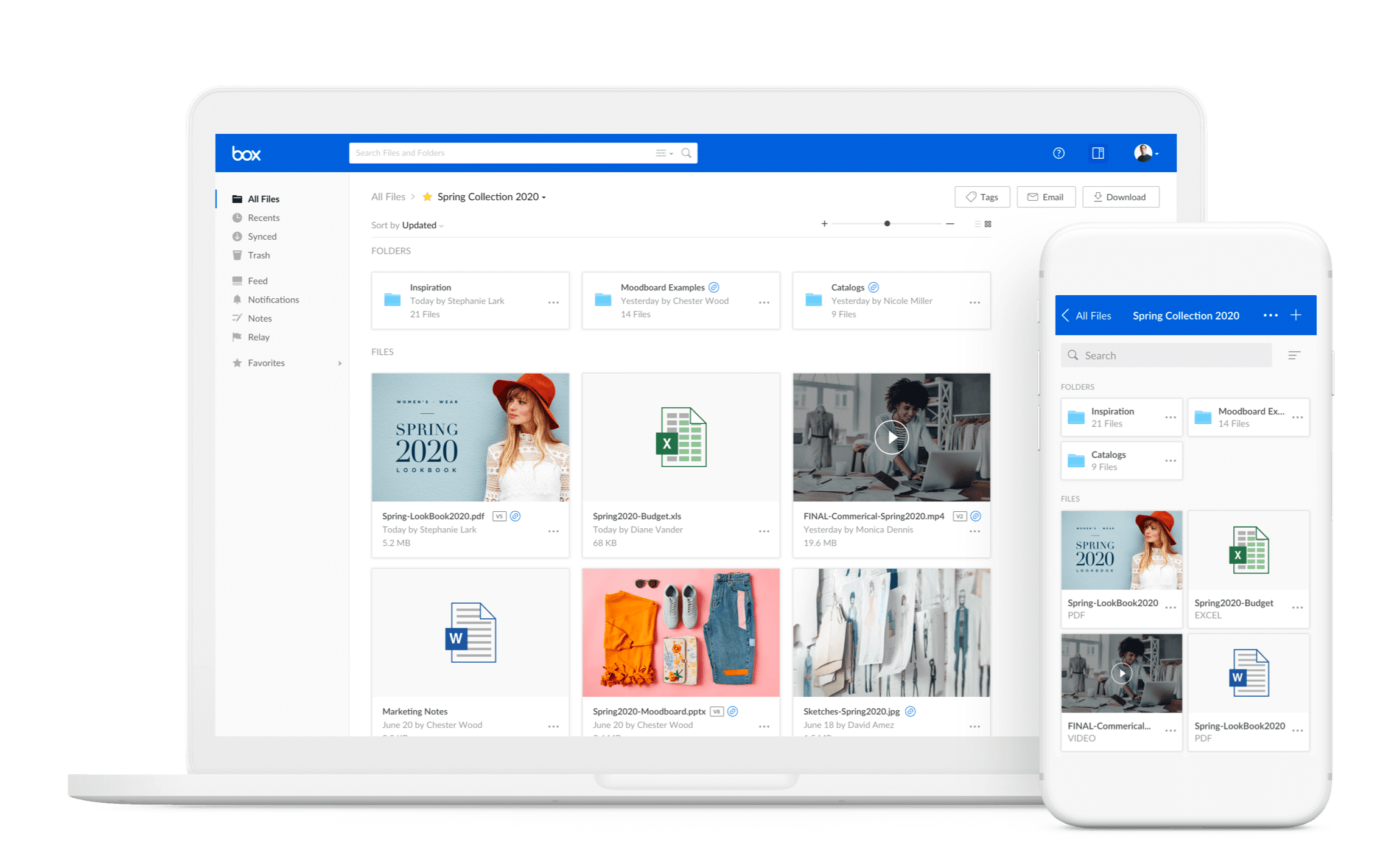Open search filter options dropdown
Screen dimensions: 1400x852
pyautogui.click(x=664, y=153)
